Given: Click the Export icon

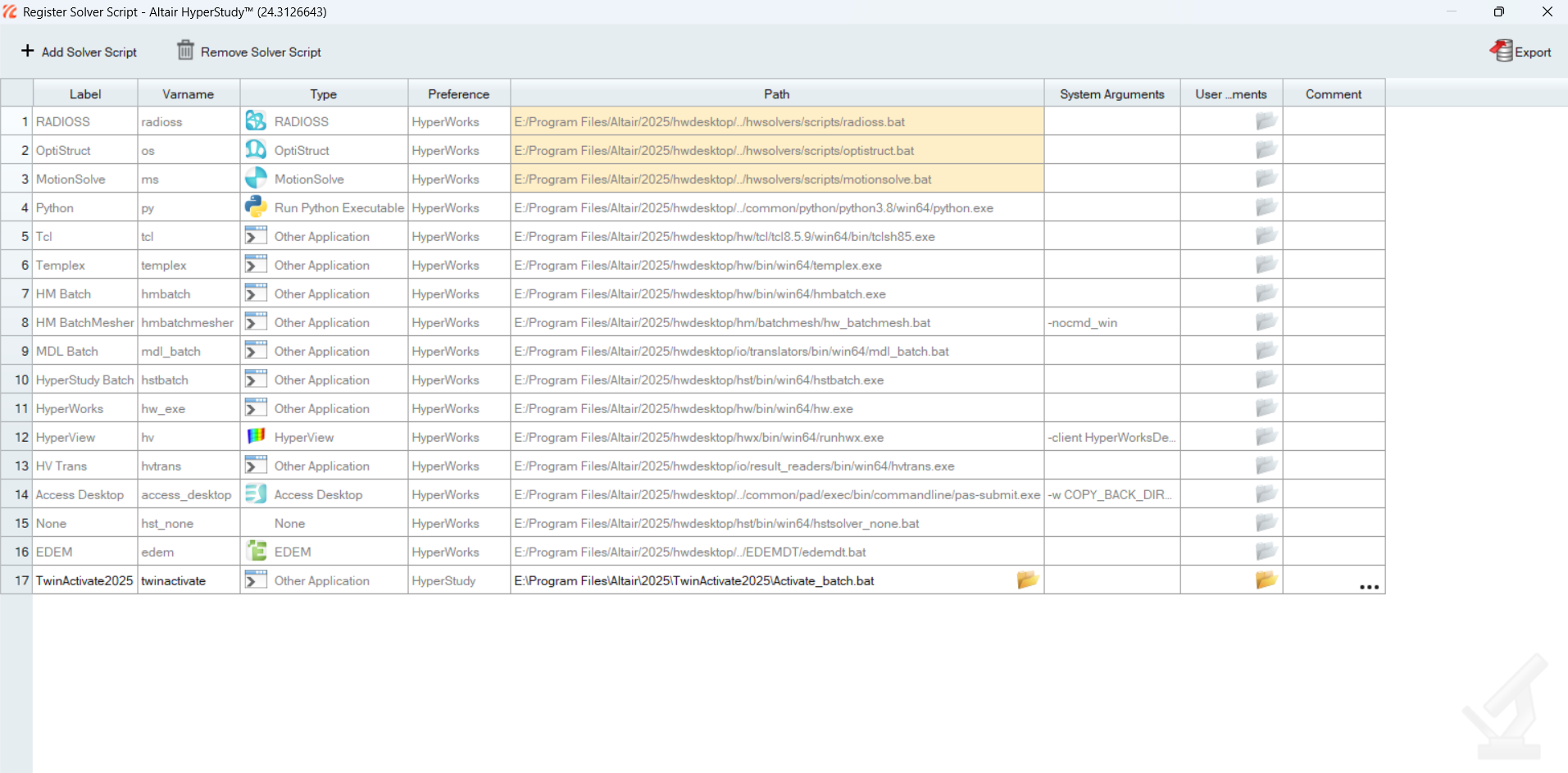Looking at the screenshot, I should 1502,50.
